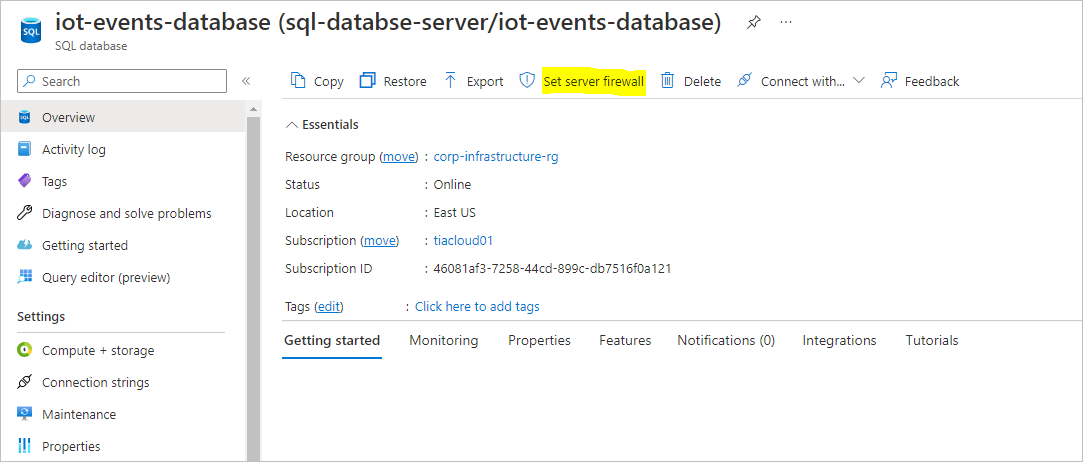
Task: Click the Delete toolbar label
Action: pyautogui.click(x=702, y=81)
